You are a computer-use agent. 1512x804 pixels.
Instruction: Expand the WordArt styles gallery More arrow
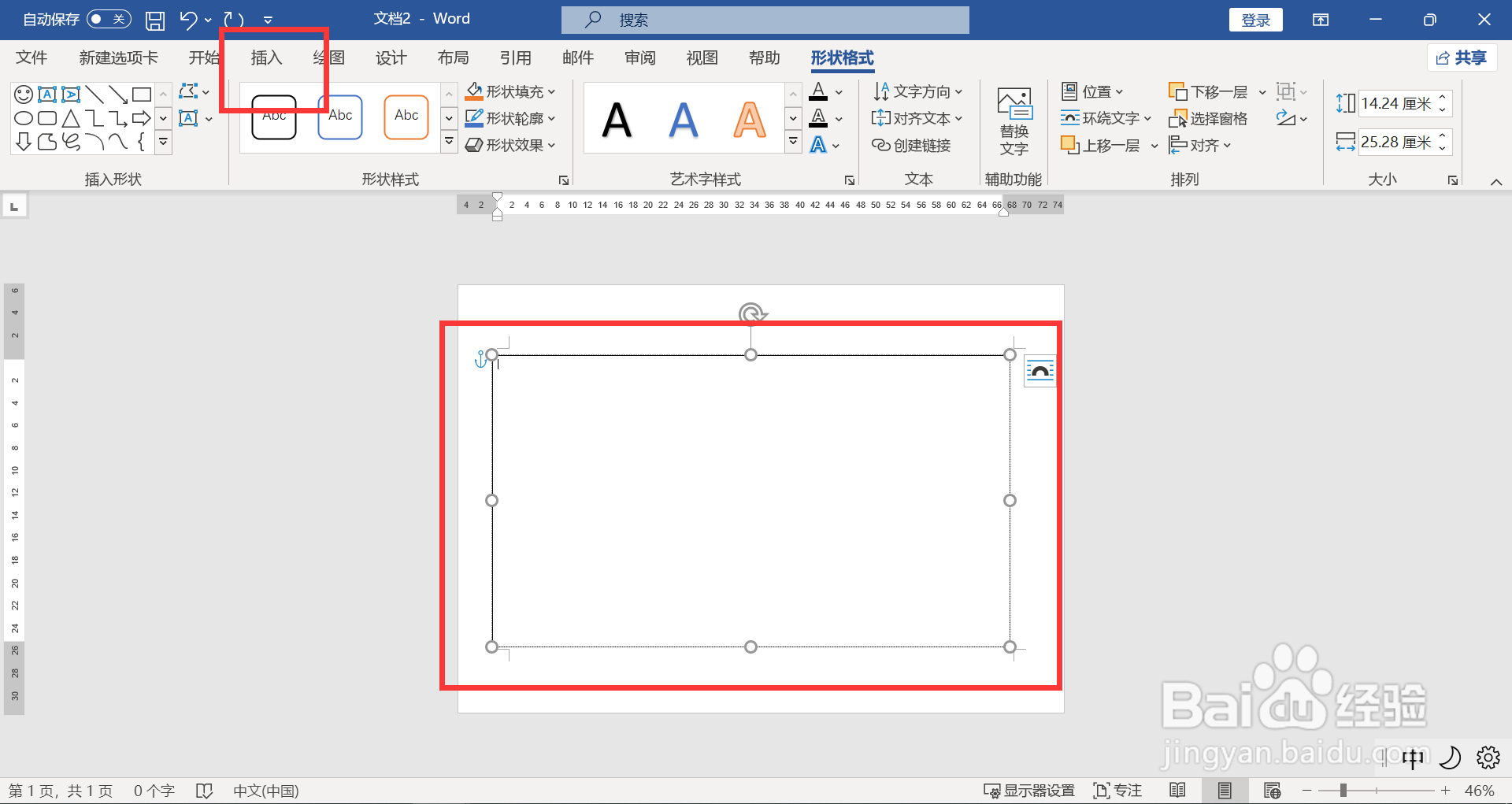(794, 142)
